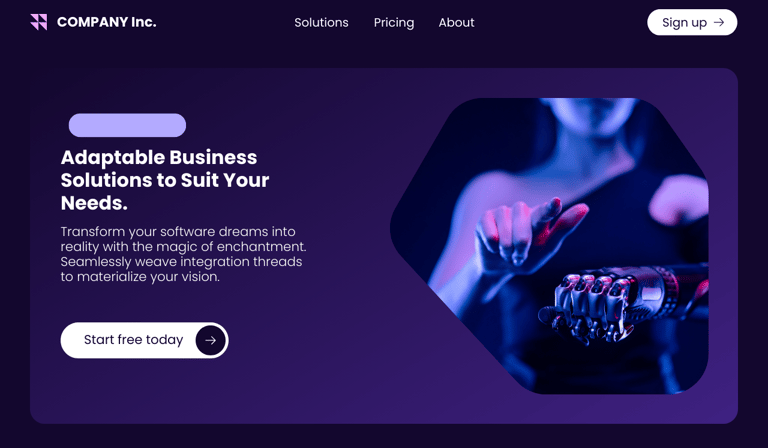Click the text line to materialize your vision
Image resolution: width=768 pixels, height=448 pixels.
pos(140,277)
